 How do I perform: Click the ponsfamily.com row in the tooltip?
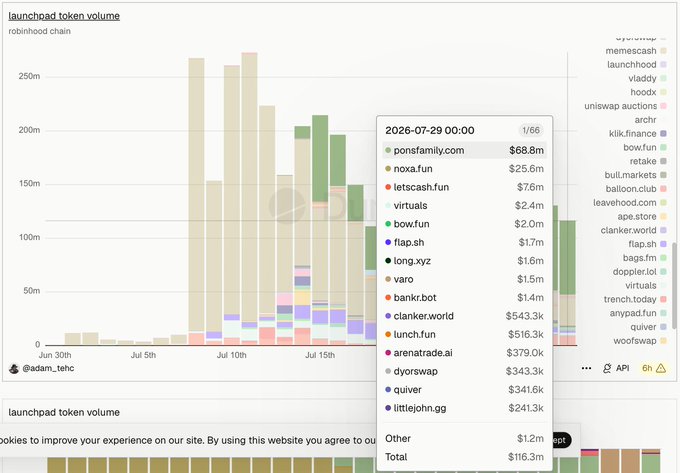tap(464, 150)
